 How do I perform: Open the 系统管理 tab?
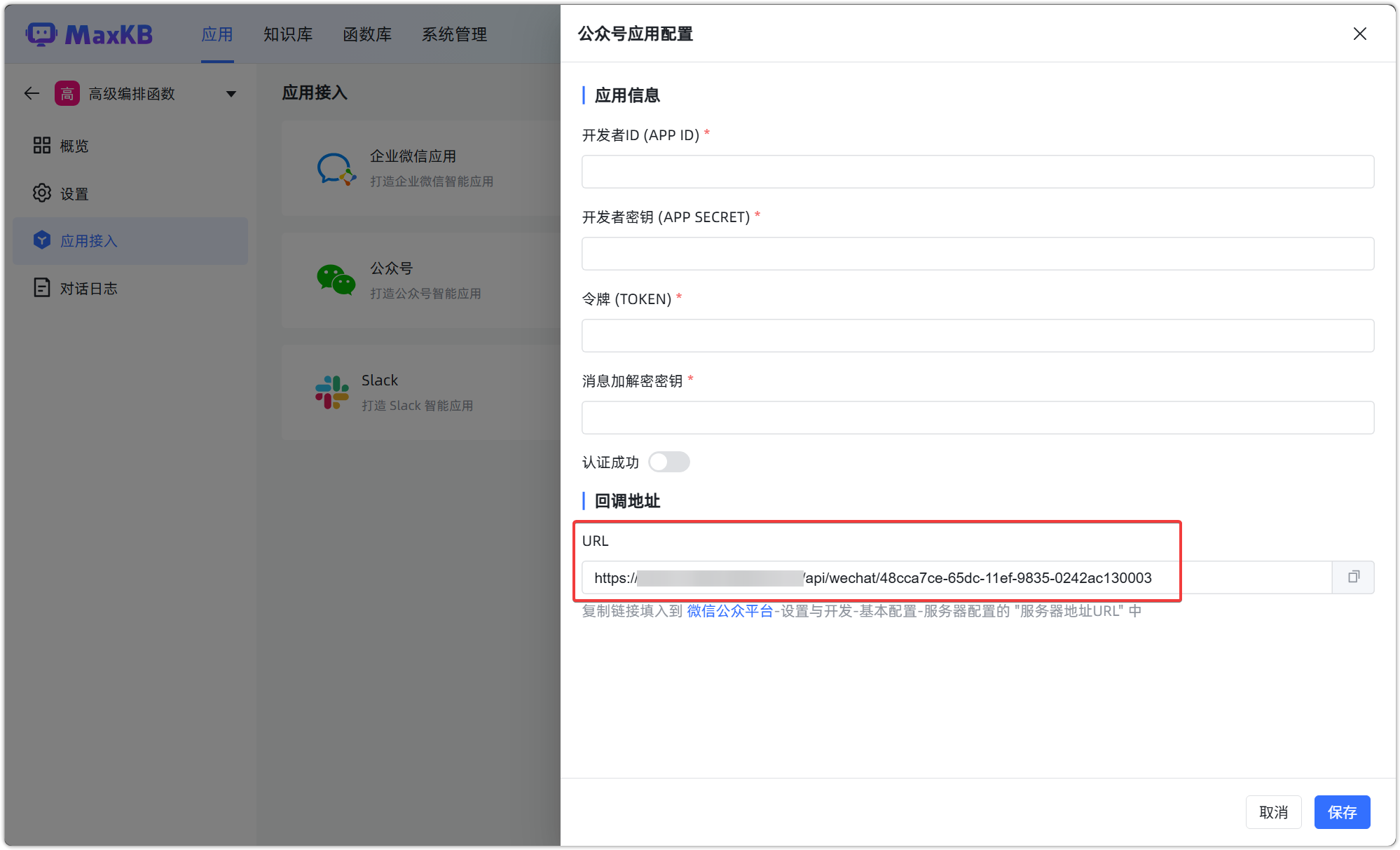point(454,34)
